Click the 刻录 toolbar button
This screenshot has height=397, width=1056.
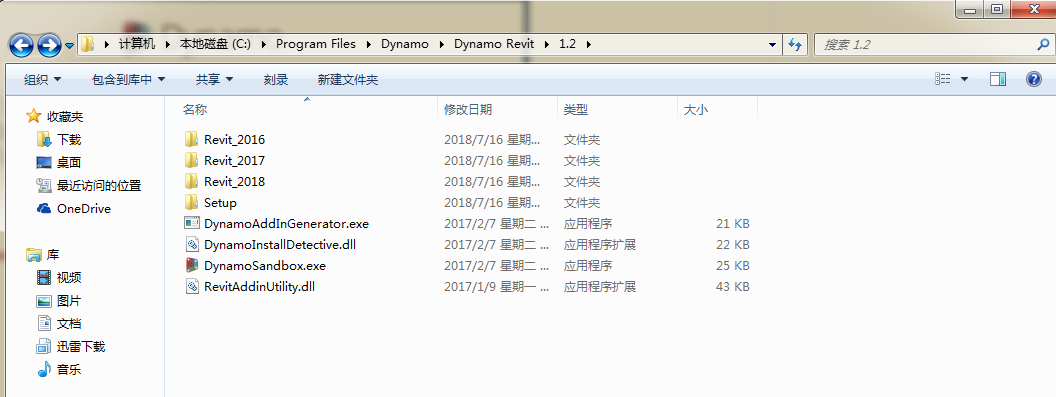click(276, 80)
